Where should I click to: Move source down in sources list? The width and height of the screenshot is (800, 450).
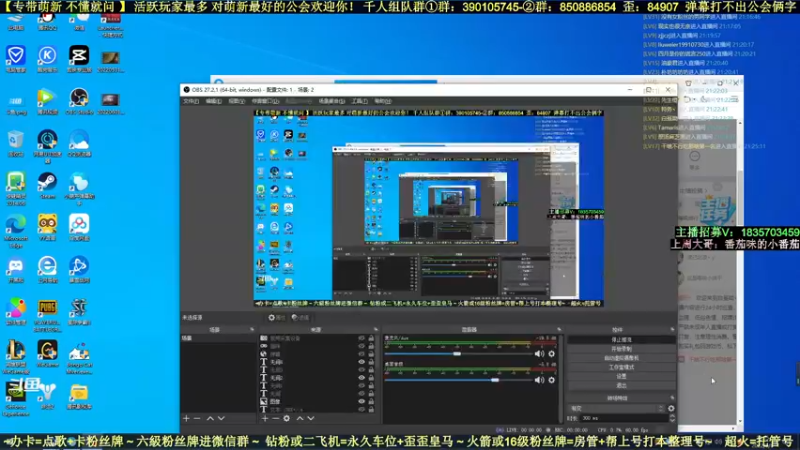311,418
